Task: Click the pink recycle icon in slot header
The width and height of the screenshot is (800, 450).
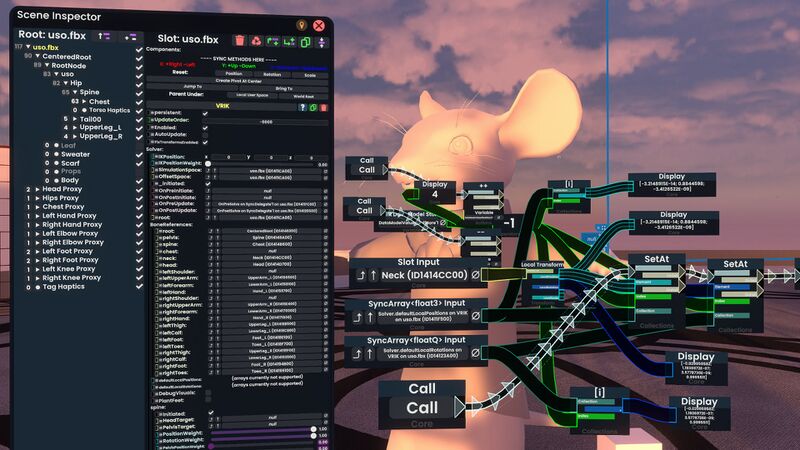Action: (256, 41)
